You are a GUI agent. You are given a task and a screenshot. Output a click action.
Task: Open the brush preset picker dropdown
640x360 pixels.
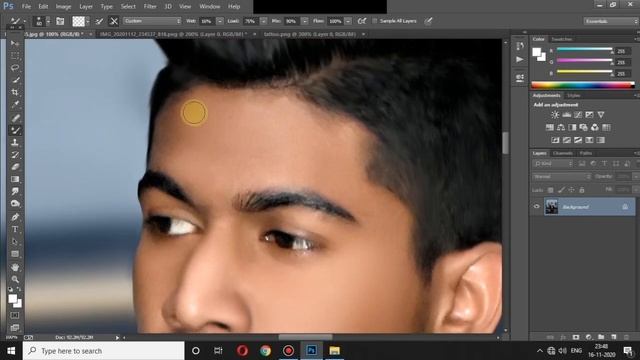click(x=48, y=21)
